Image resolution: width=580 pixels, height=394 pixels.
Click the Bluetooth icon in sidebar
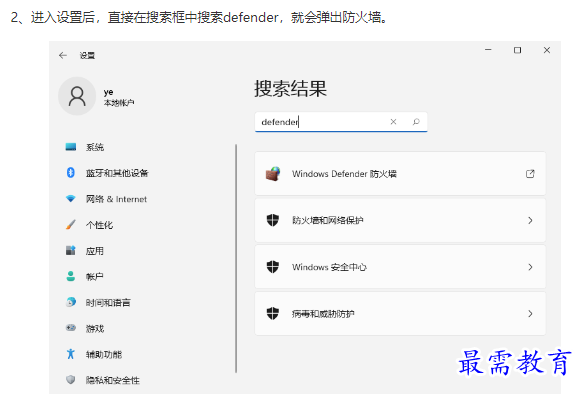(71, 173)
